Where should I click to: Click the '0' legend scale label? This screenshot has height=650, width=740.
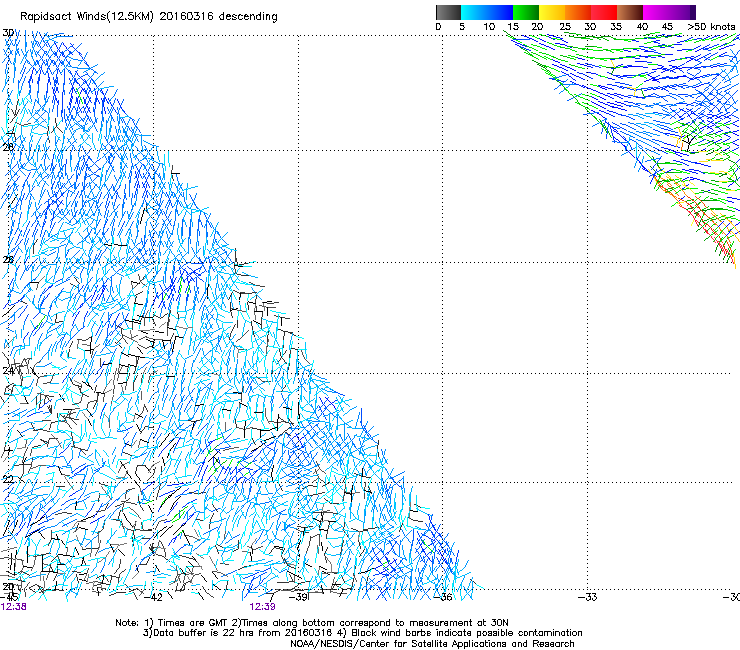438,27
